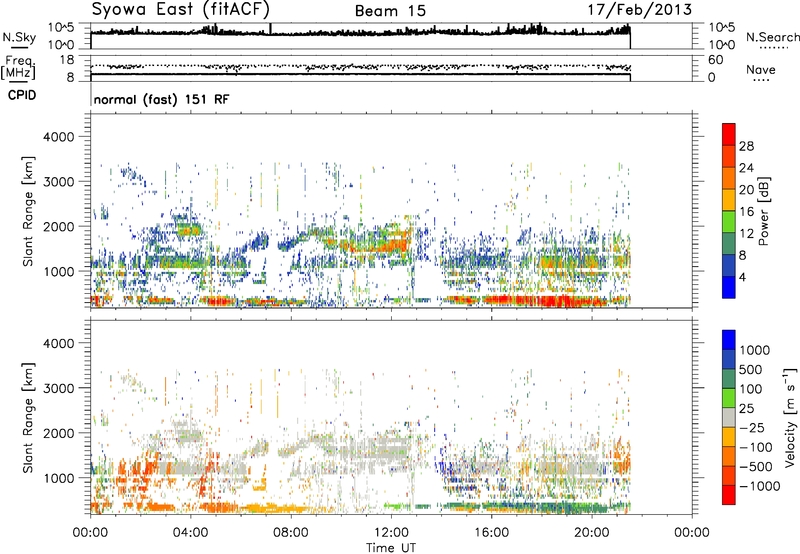Click the "−1000" label on Velocity colorbar
This screenshot has width=800, height=554.
[760, 486]
